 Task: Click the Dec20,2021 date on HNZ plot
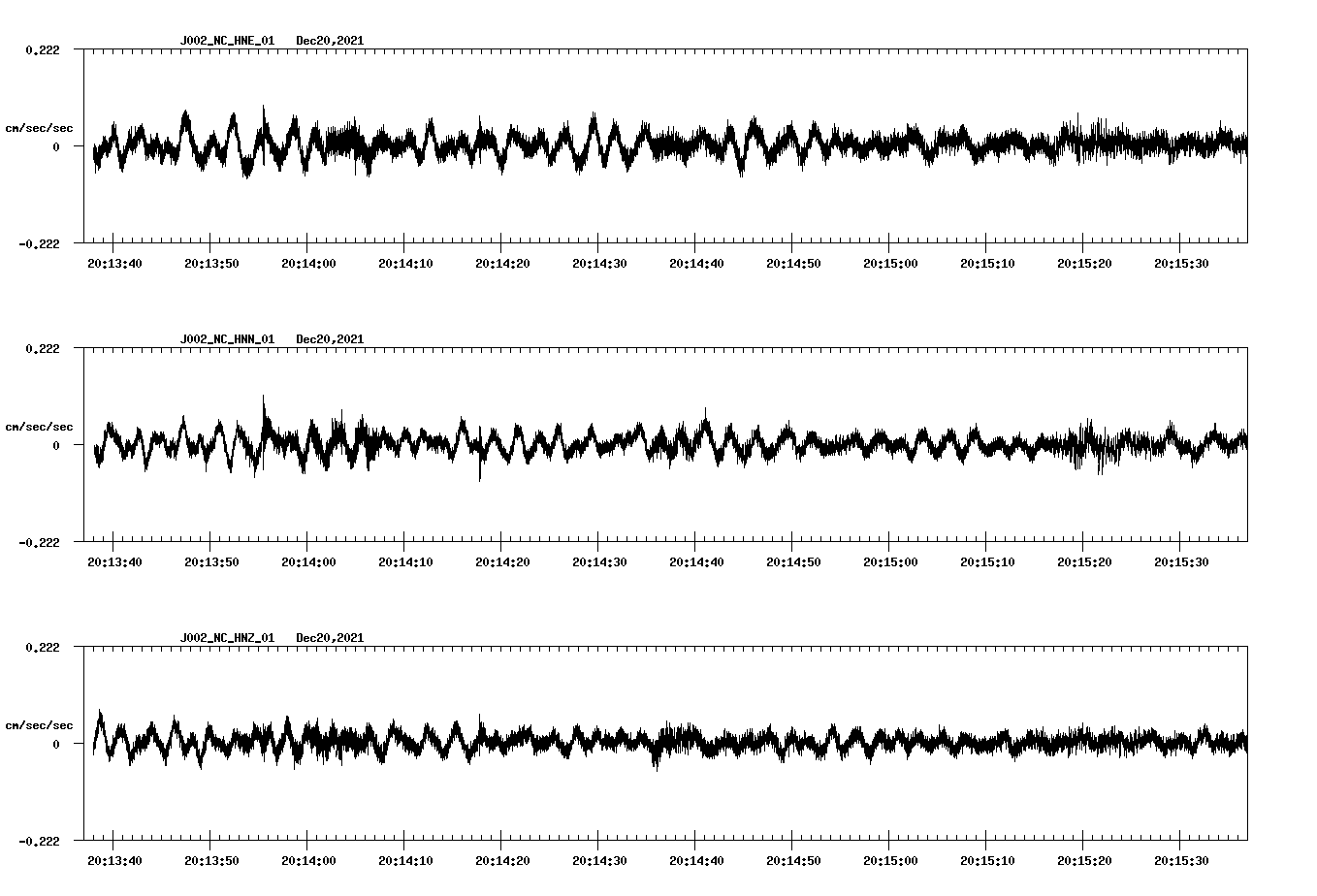click(330, 638)
